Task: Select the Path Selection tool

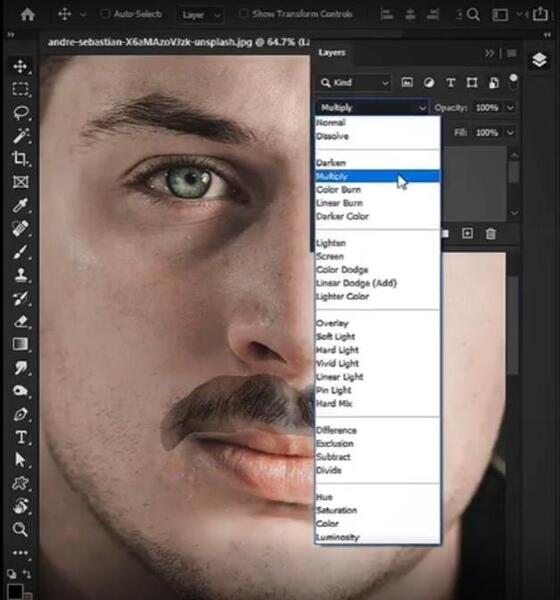Action: click(x=20, y=460)
